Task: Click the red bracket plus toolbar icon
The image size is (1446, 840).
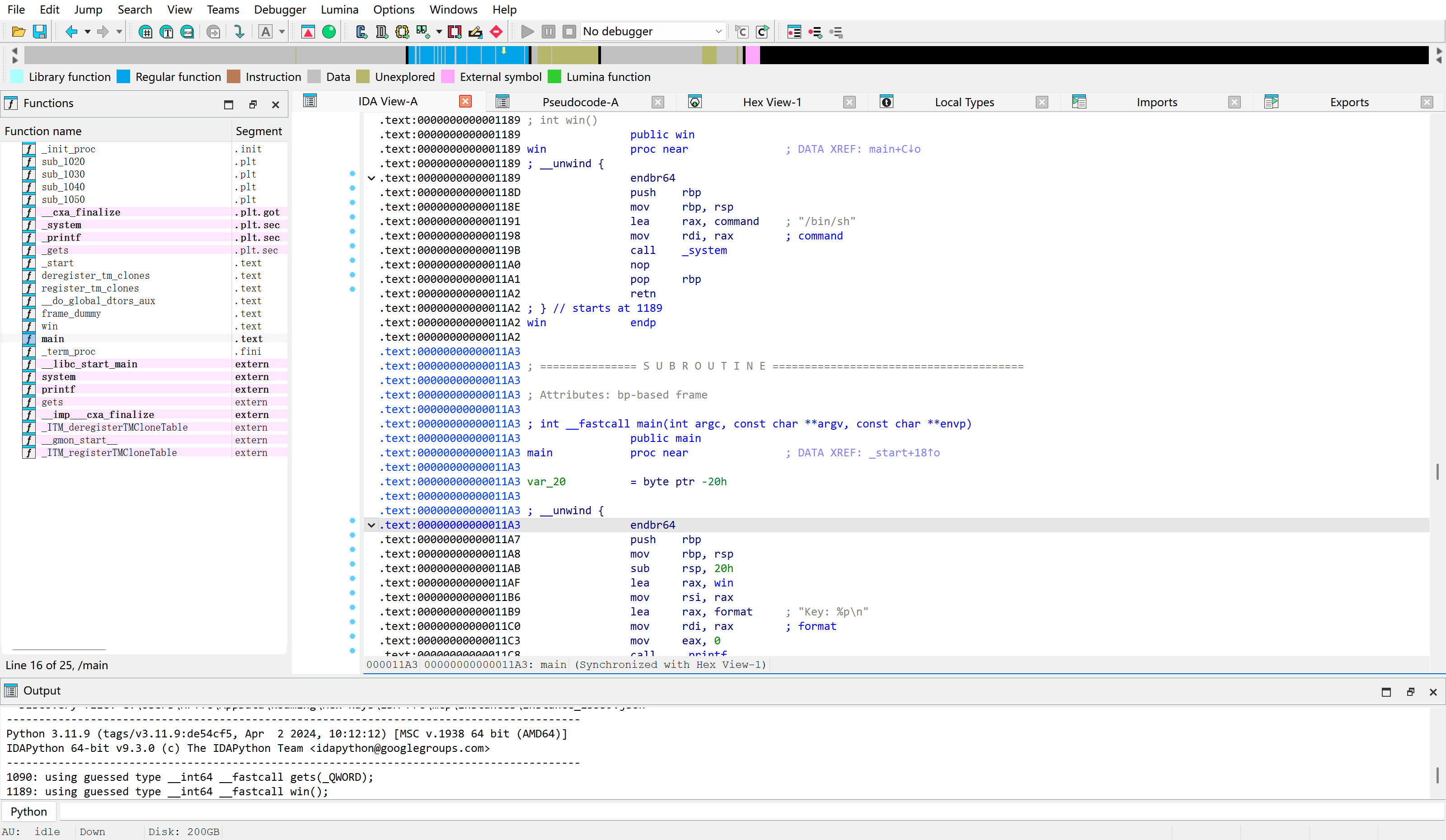Action: (x=455, y=32)
